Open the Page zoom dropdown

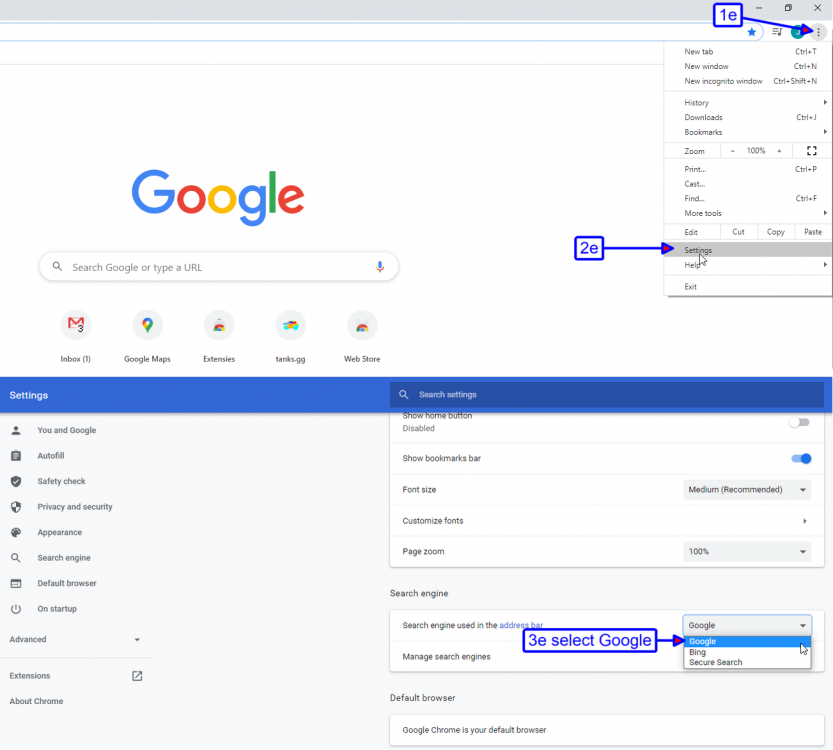pos(747,551)
